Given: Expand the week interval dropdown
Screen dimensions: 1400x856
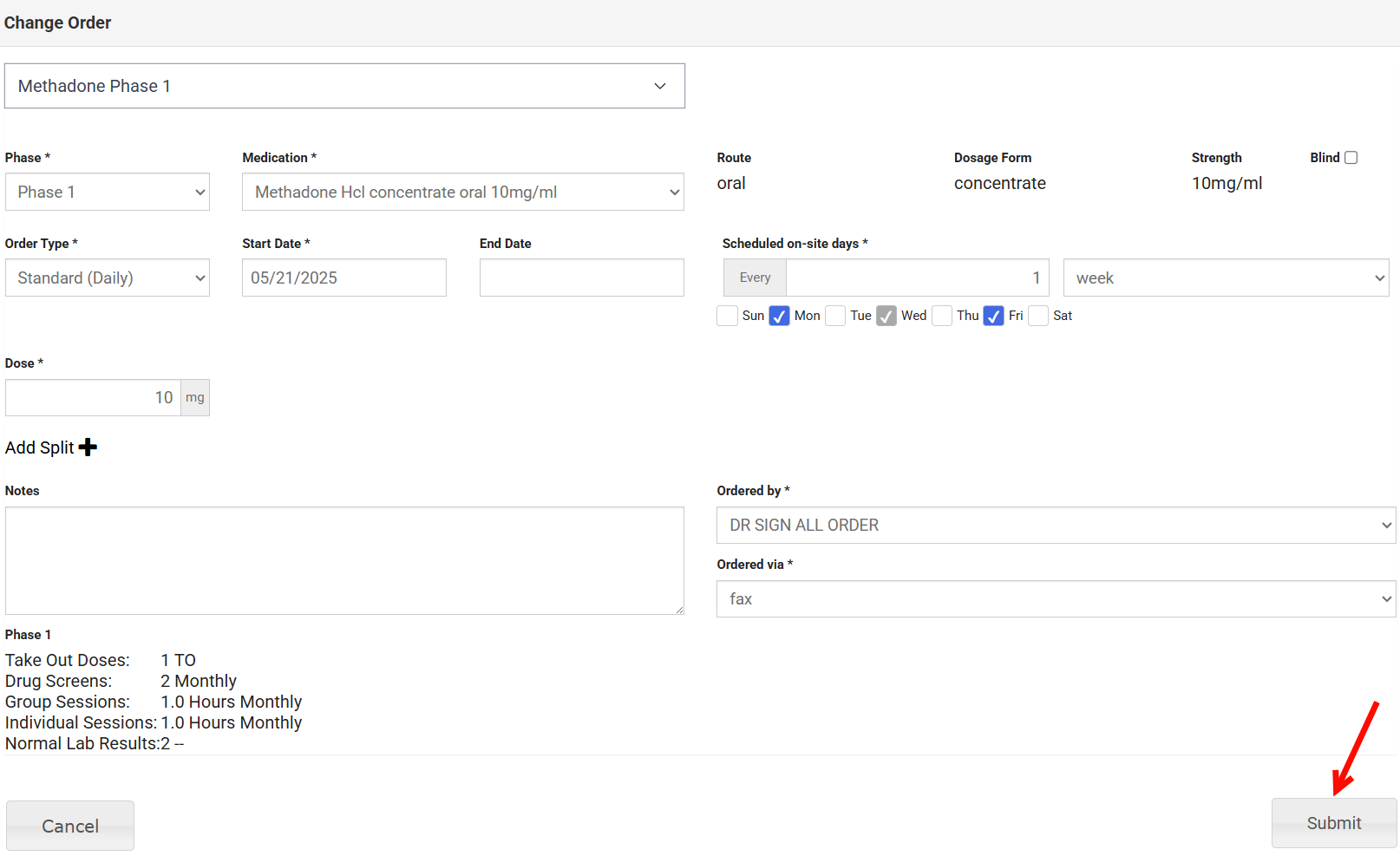Looking at the screenshot, I should point(1226,278).
